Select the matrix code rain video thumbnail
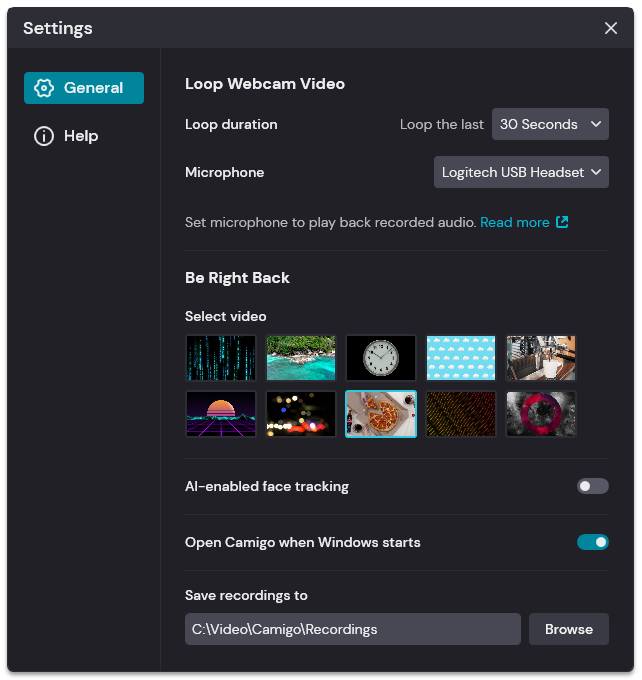This screenshot has height=680, width=642. pyautogui.click(x=221, y=358)
